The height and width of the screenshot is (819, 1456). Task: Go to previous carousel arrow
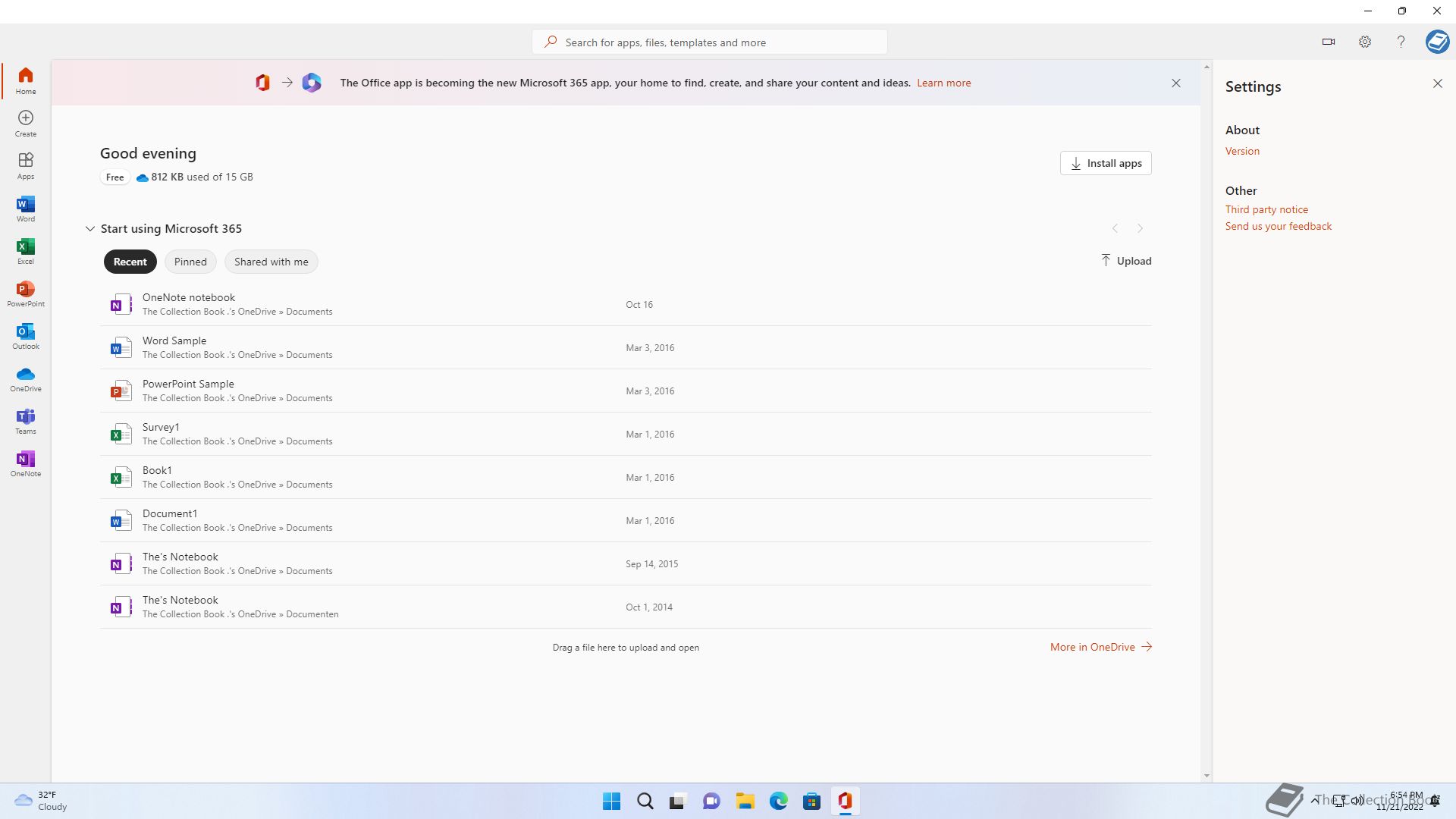tap(1115, 228)
